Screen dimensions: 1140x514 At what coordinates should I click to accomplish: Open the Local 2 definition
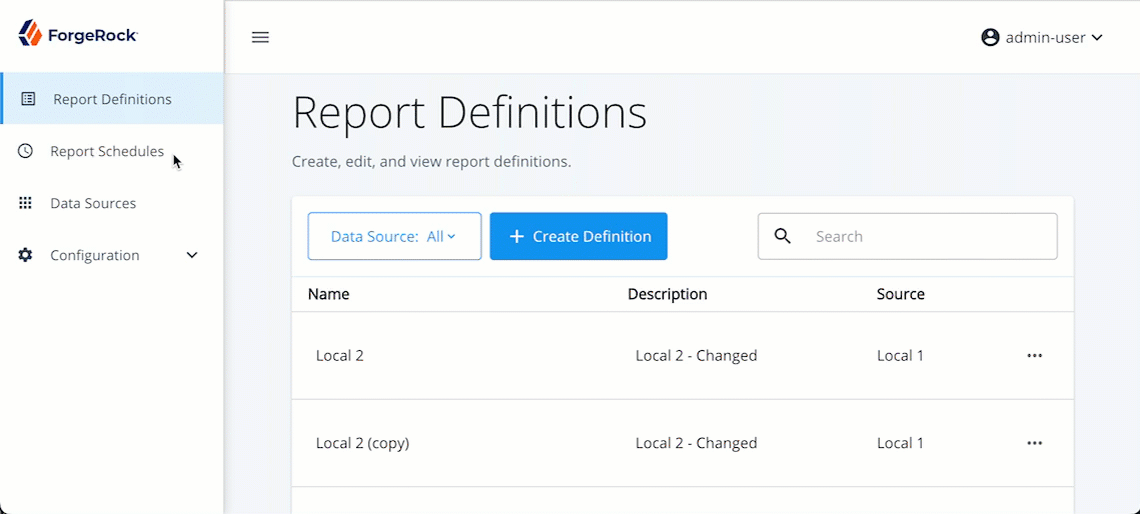pyautogui.click(x=340, y=355)
